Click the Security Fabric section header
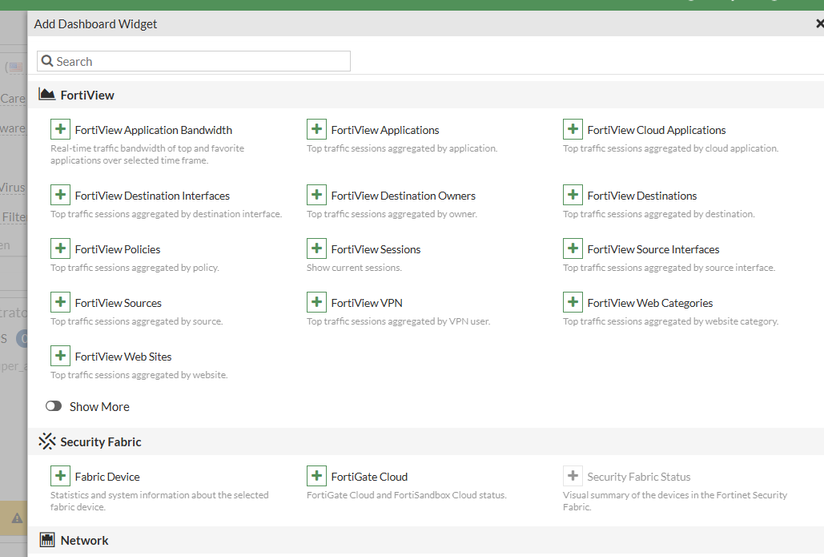The height and width of the screenshot is (557, 824). tap(100, 442)
